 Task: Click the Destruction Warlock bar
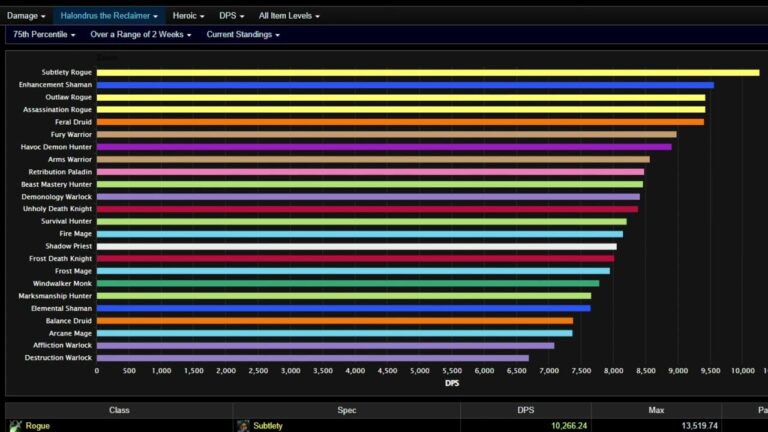(x=312, y=358)
